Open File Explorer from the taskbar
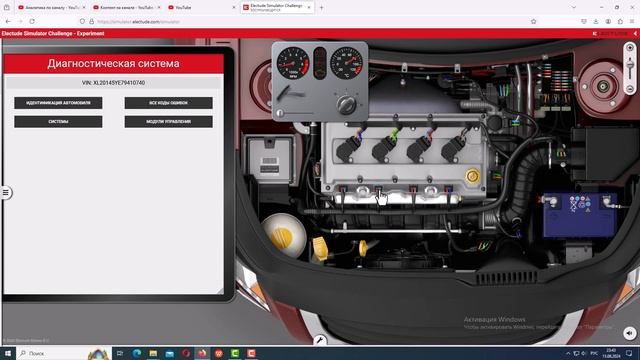Image resolution: width=640 pixels, height=360 pixels. click(x=153, y=353)
